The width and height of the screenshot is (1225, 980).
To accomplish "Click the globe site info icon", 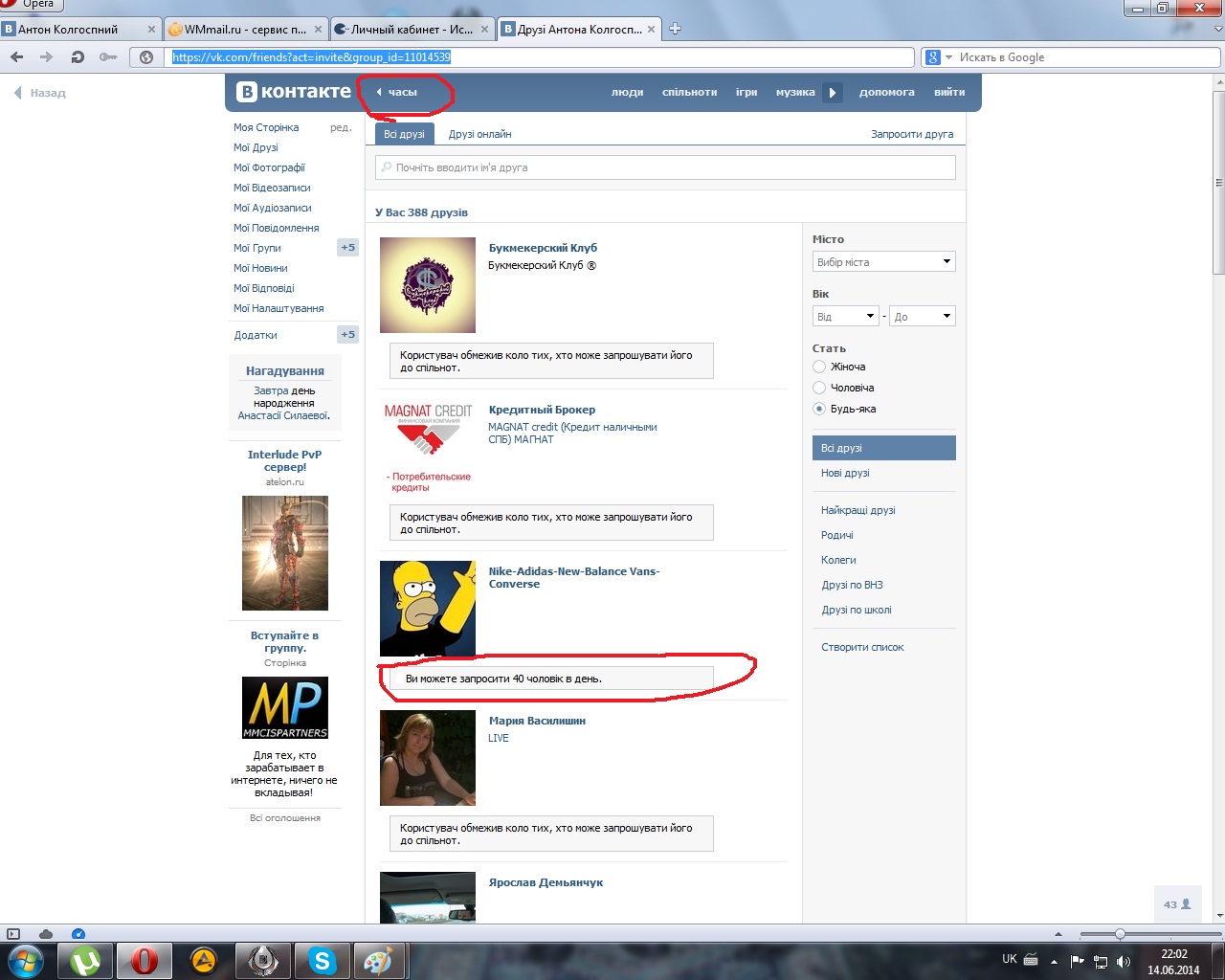I will pos(146,57).
